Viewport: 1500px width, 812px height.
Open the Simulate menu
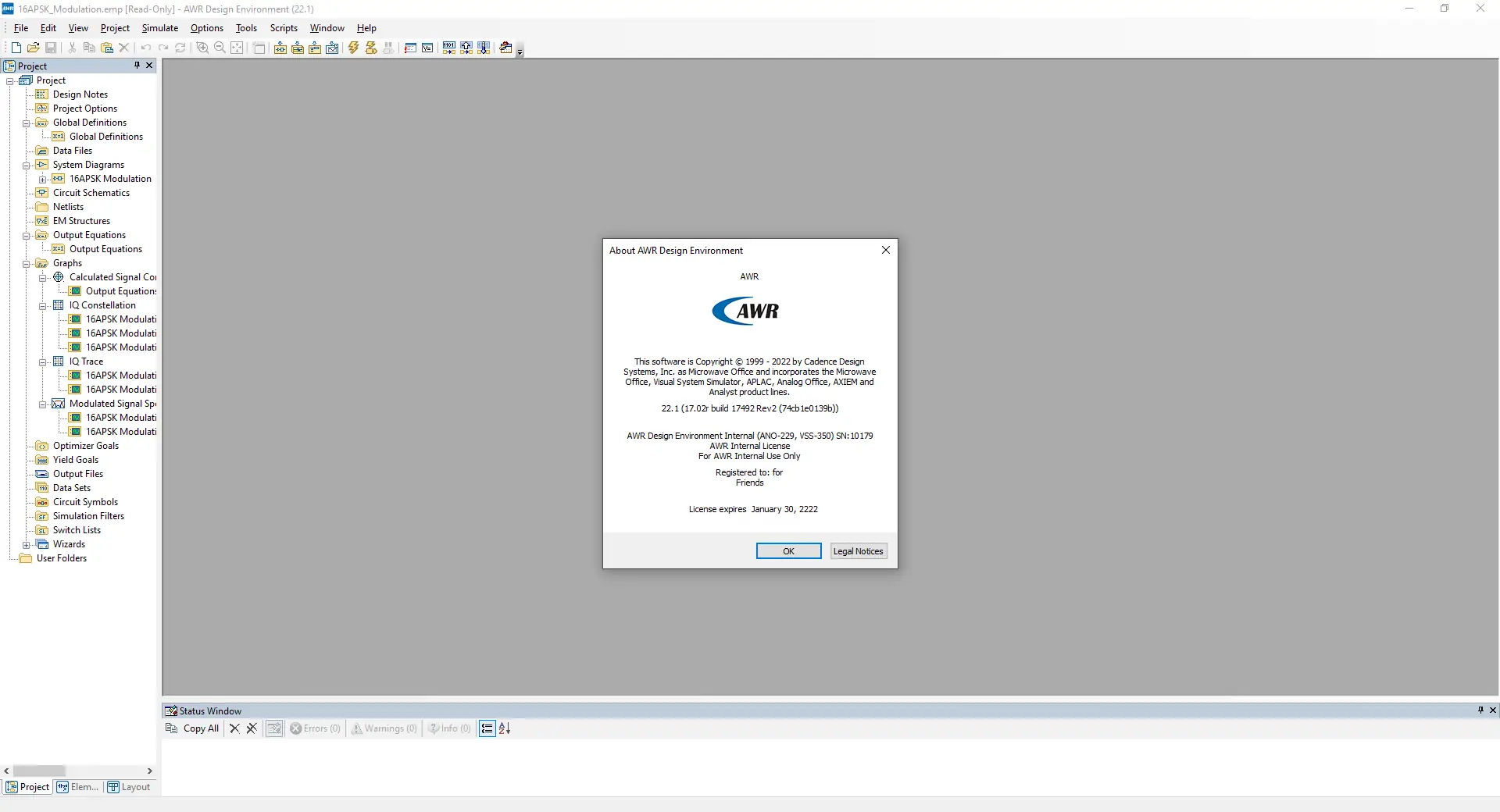coord(160,28)
